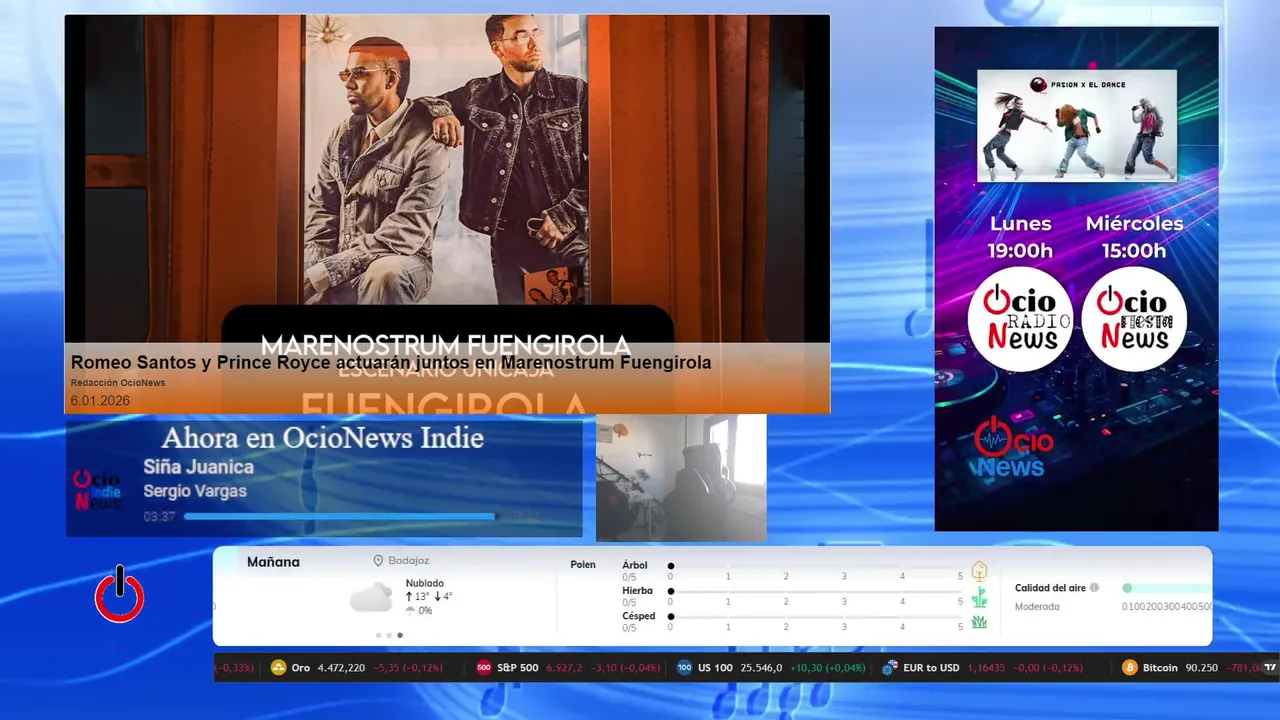Screen dimensions: 1280x720
Task: Click the Oro change −5,35 (−0,12%)
Action: [407, 668]
